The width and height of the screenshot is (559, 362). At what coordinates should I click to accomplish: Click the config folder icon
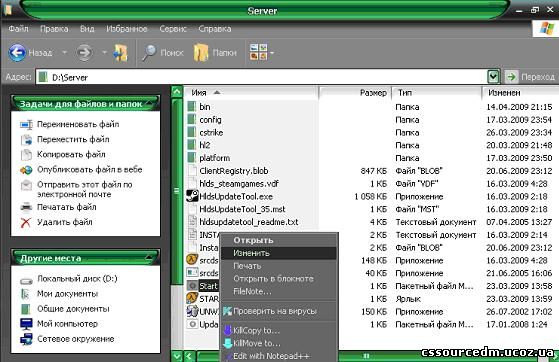[192, 119]
